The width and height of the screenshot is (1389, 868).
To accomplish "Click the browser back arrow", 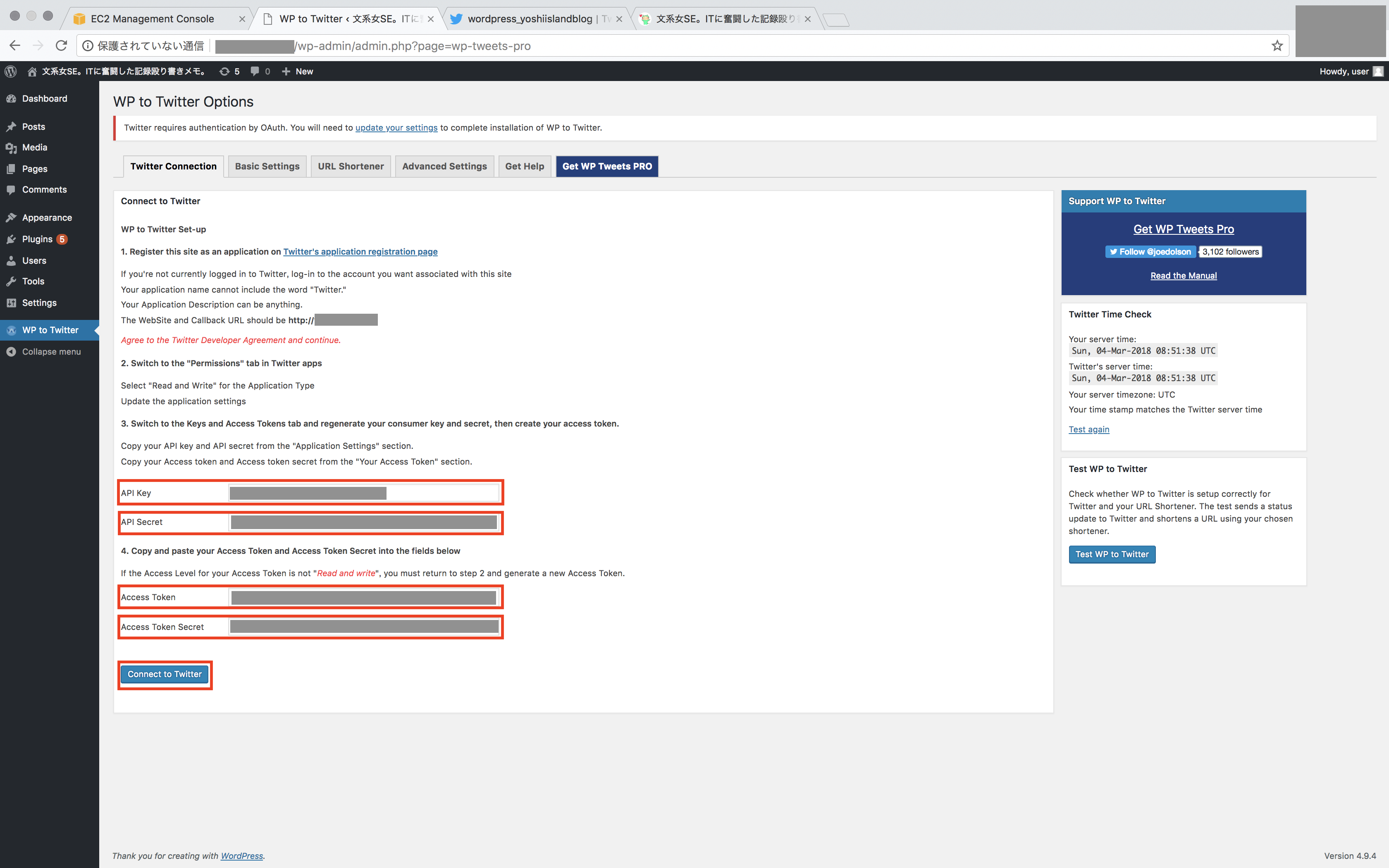I will coord(15,45).
